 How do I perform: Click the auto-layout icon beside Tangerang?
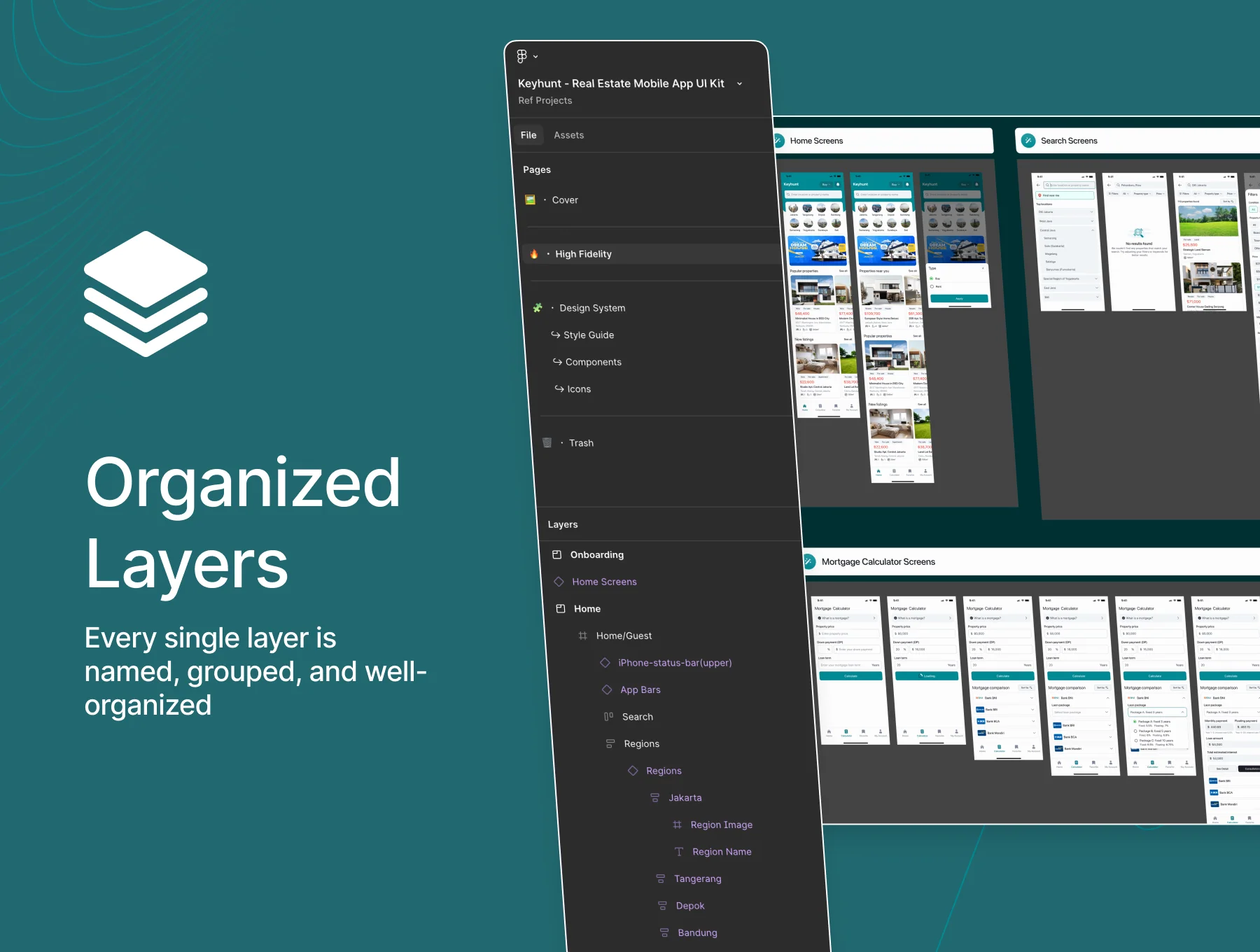pyautogui.click(x=661, y=878)
